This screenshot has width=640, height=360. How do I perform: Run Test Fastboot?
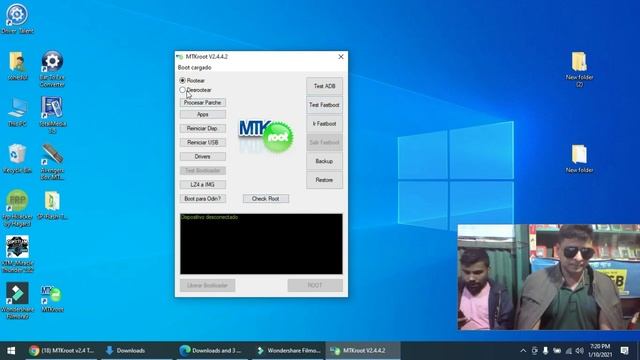click(324, 105)
